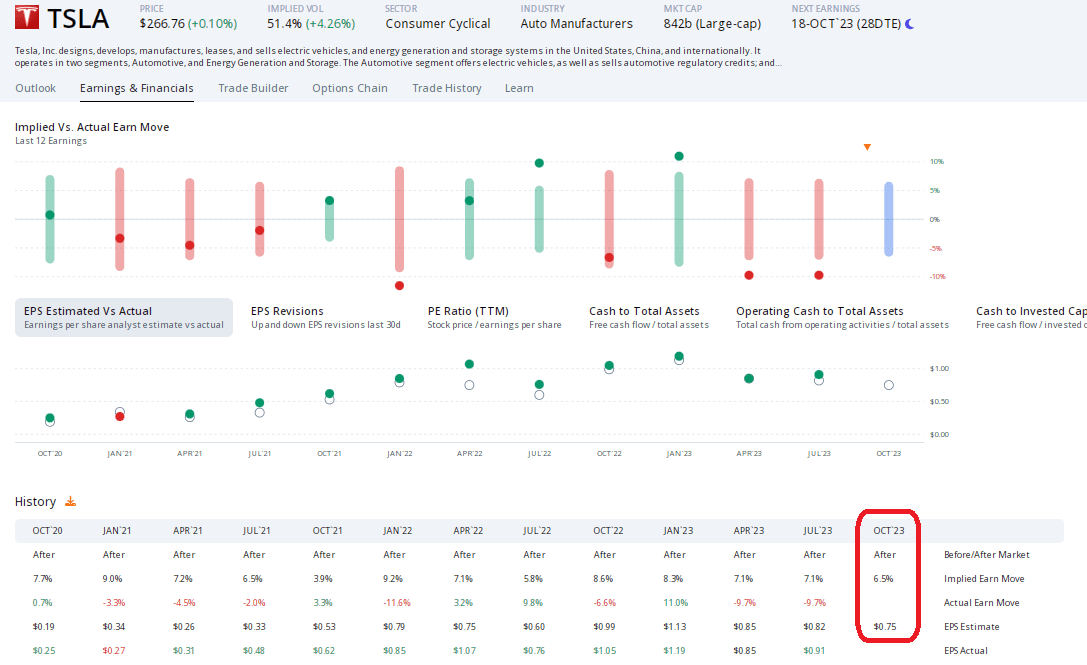Click the -6.6% actual move cell

coord(605,603)
